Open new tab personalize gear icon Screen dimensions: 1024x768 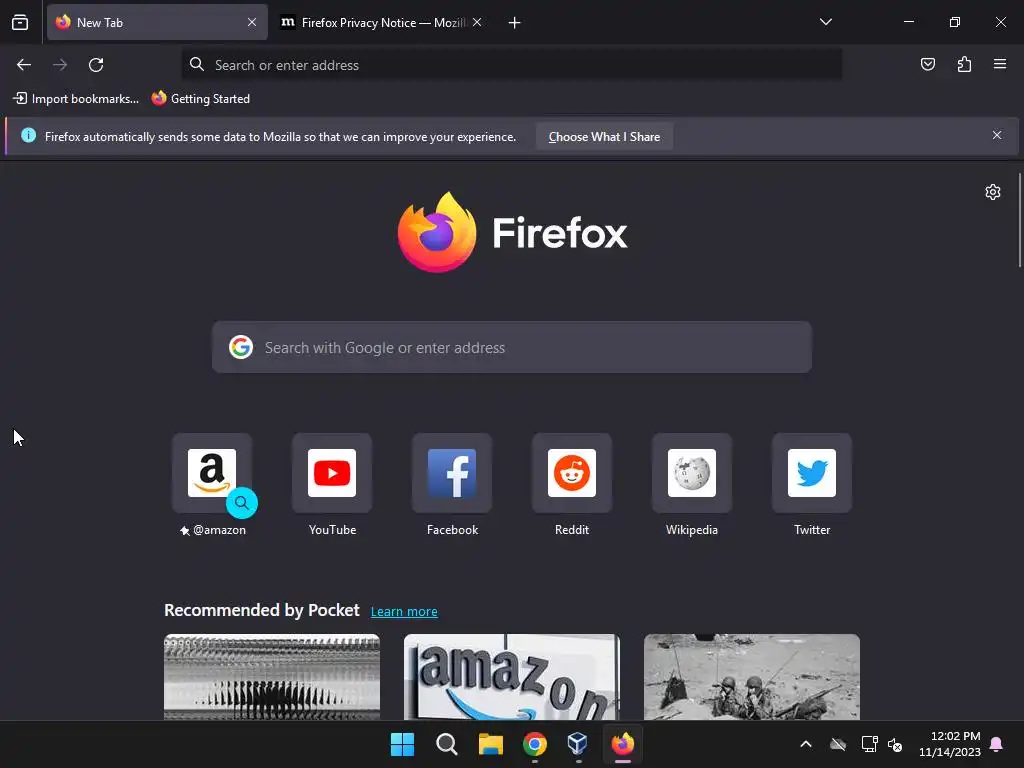click(993, 192)
